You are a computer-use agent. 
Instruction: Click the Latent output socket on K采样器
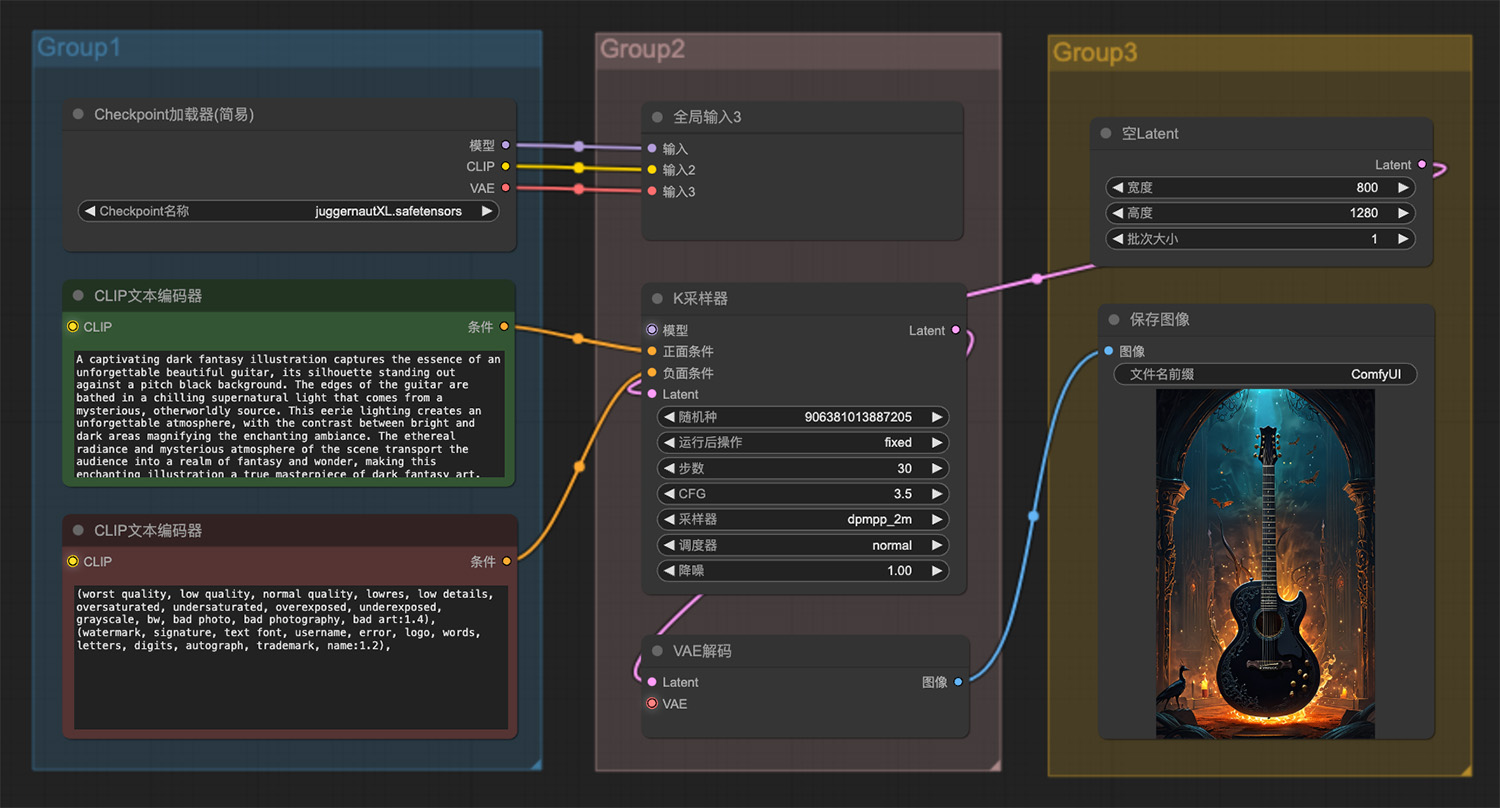[956, 330]
